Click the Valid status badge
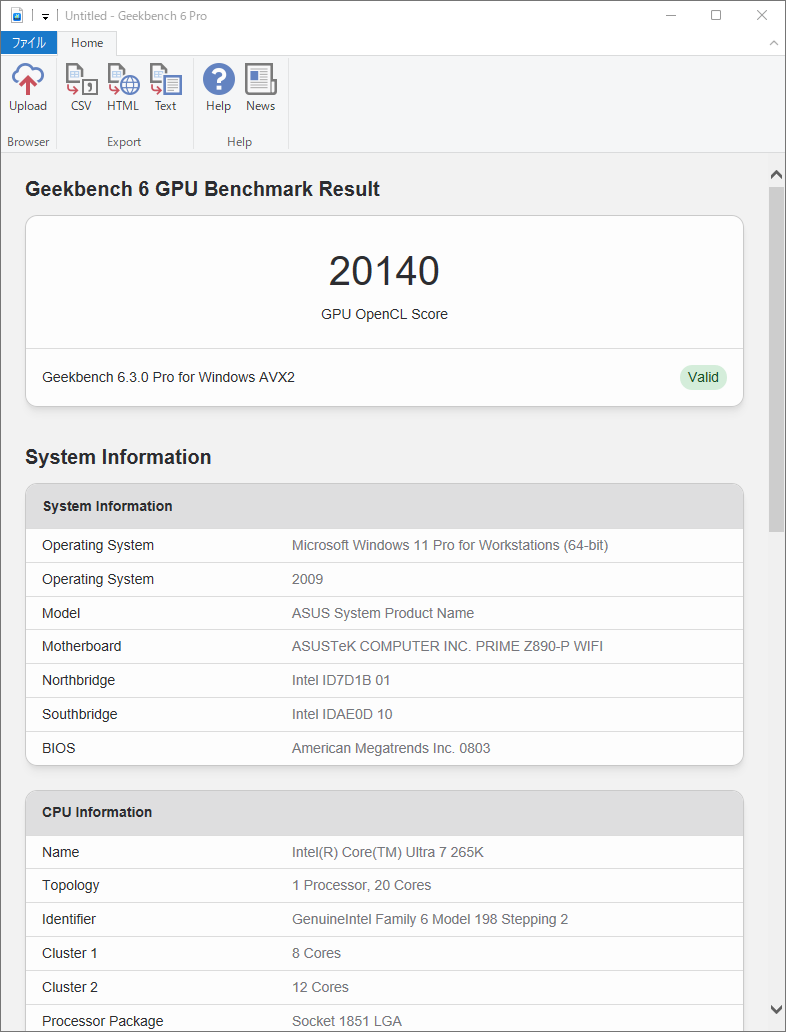The width and height of the screenshot is (786, 1032). click(703, 377)
